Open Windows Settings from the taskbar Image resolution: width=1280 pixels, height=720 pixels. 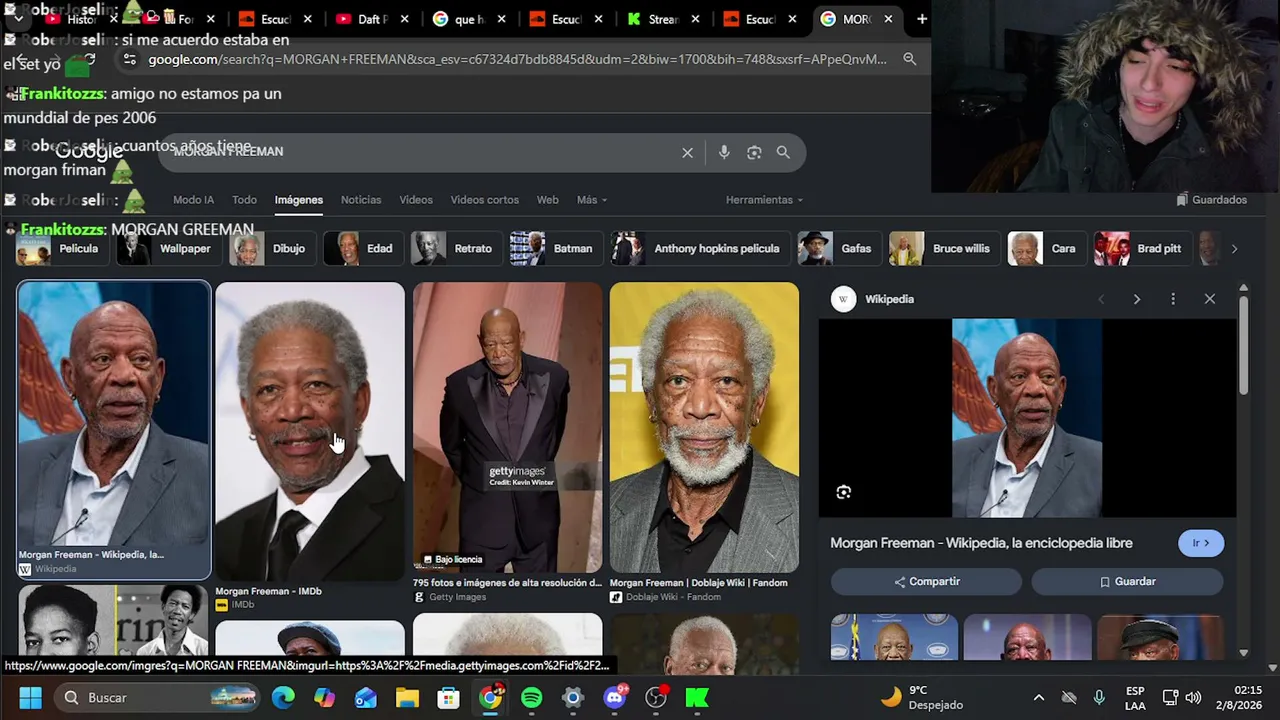(x=572, y=697)
